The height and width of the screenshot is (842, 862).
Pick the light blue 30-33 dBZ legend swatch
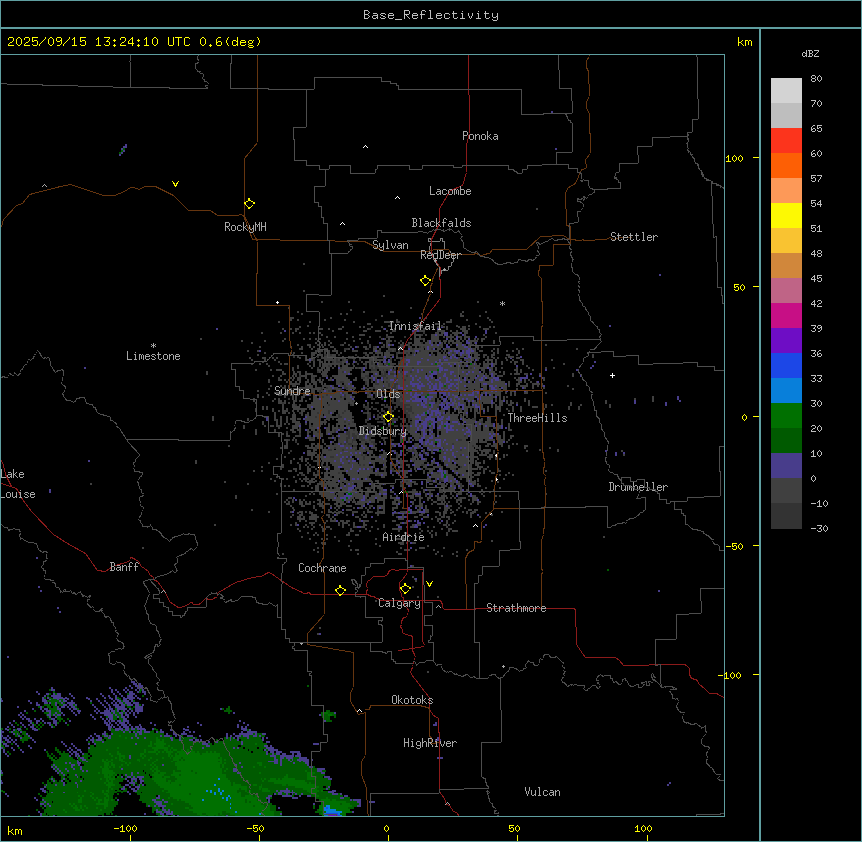786,391
